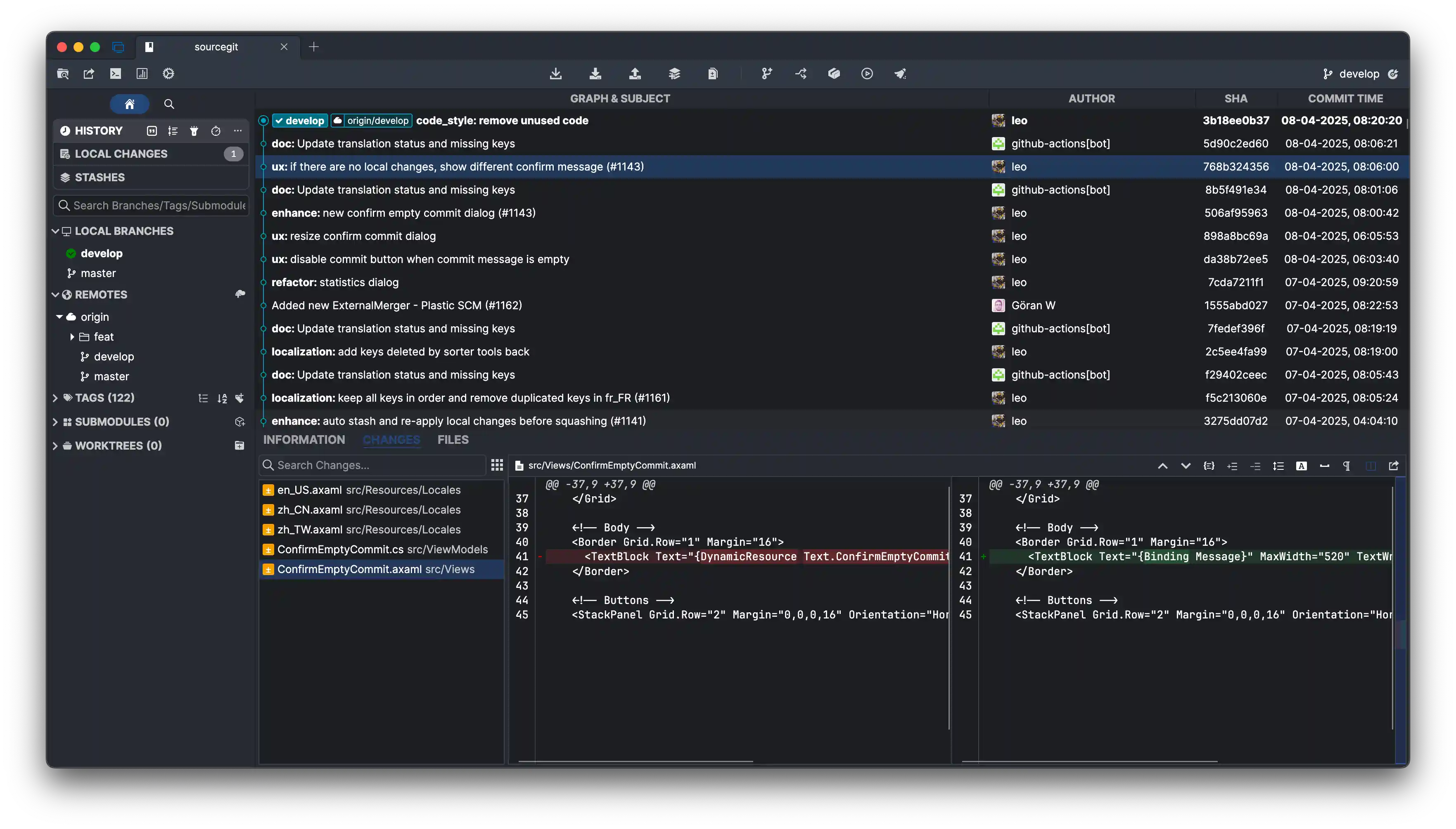Click the Push upload icon
Viewport: 1456px width, 829px height.
(x=635, y=73)
